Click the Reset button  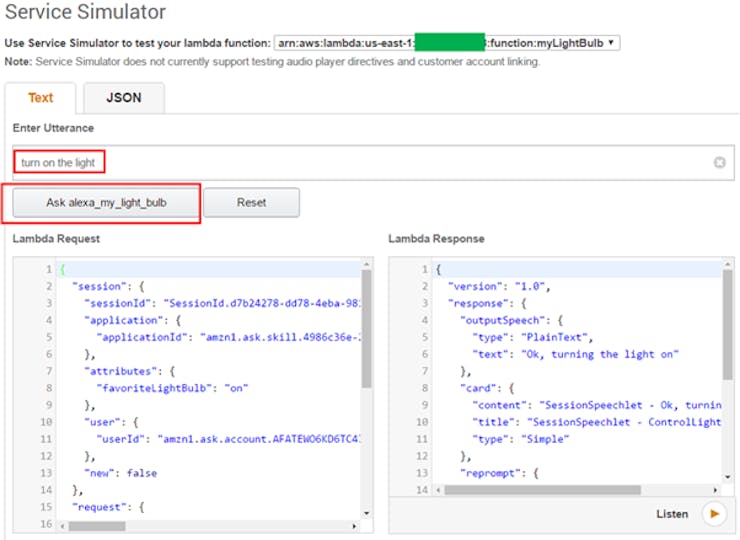pos(252,202)
